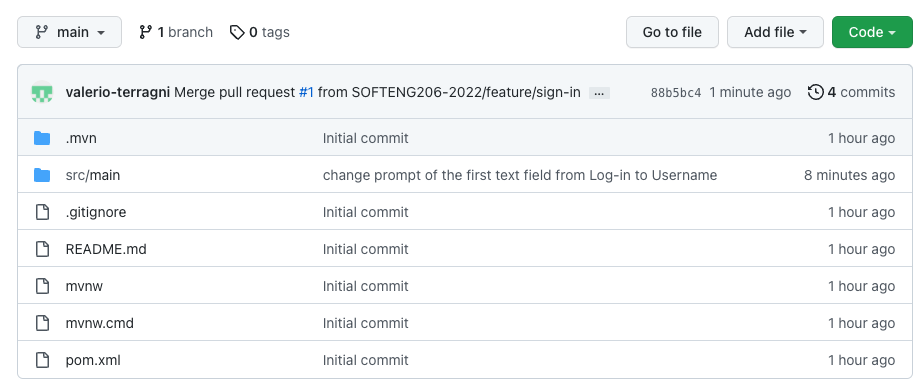Open the .gitignore file
The image size is (919, 389).
click(96, 212)
